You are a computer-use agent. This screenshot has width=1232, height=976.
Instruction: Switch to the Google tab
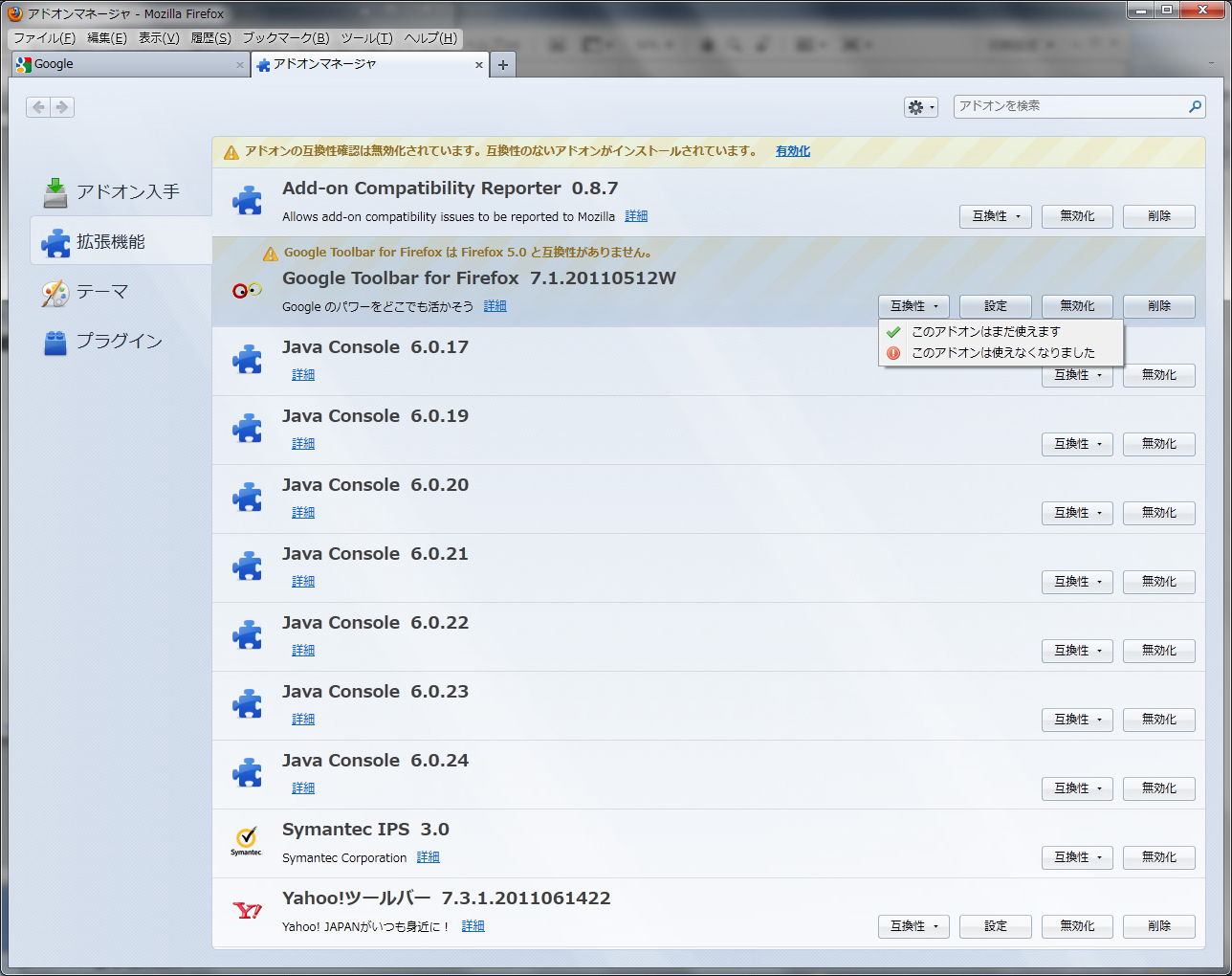(x=124, y=64)
